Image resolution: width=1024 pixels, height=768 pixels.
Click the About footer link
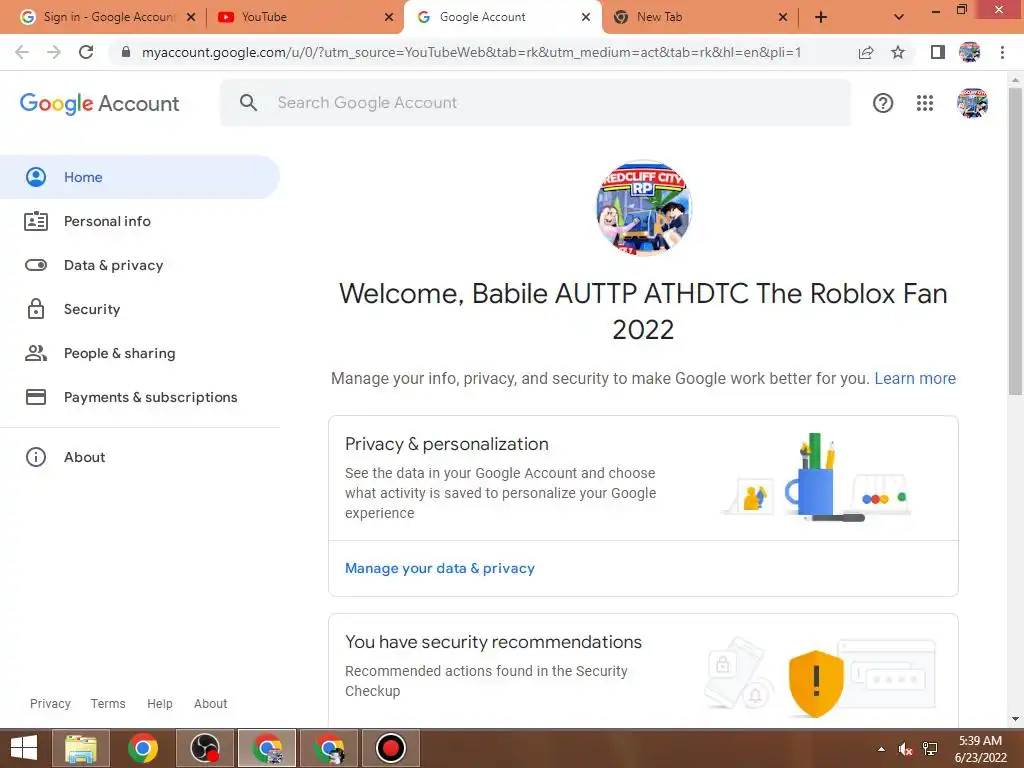(210, 703)
